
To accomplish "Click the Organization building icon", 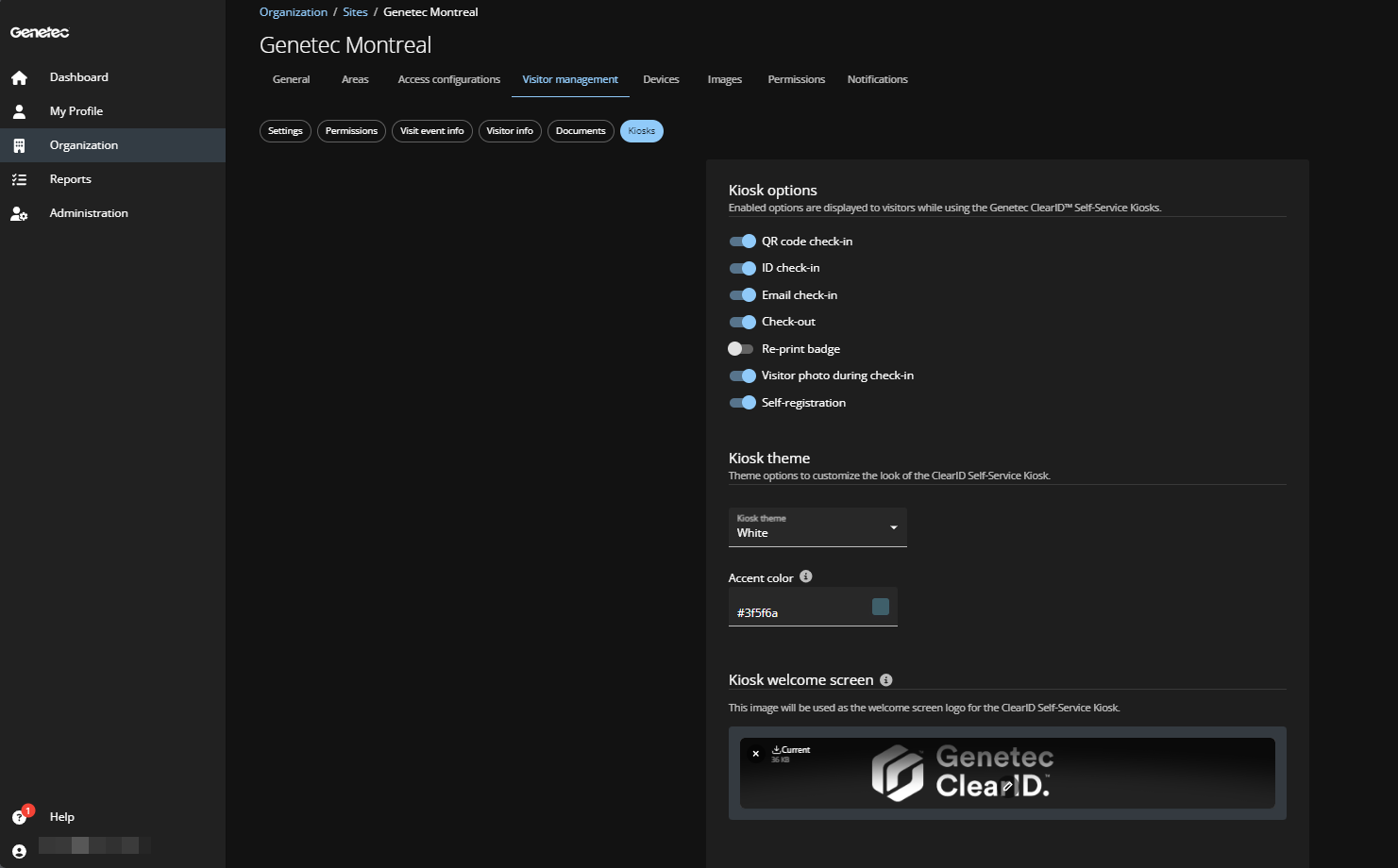I will (19, 145).
